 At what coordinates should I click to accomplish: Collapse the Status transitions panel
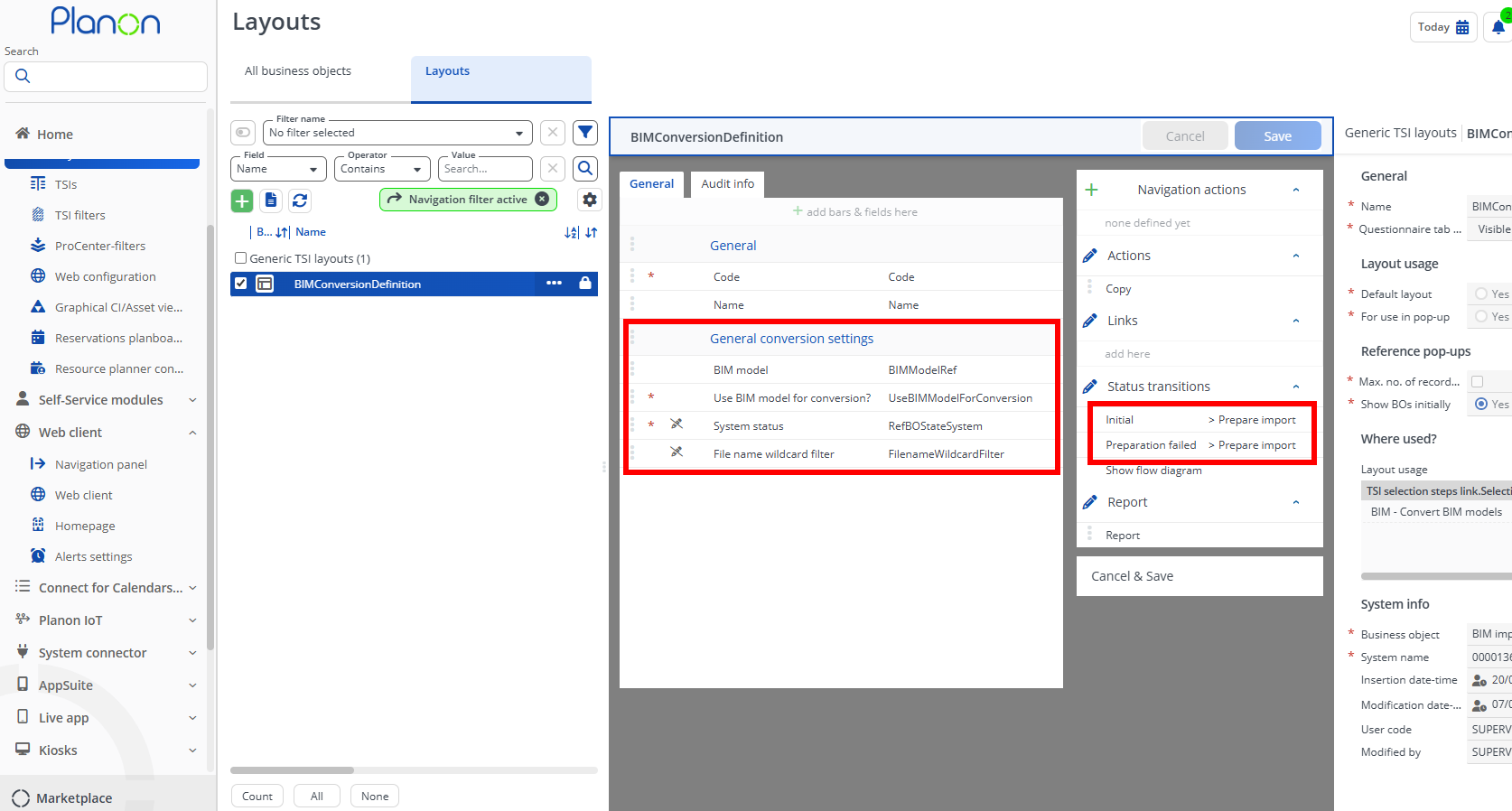tap(1296, 387)
